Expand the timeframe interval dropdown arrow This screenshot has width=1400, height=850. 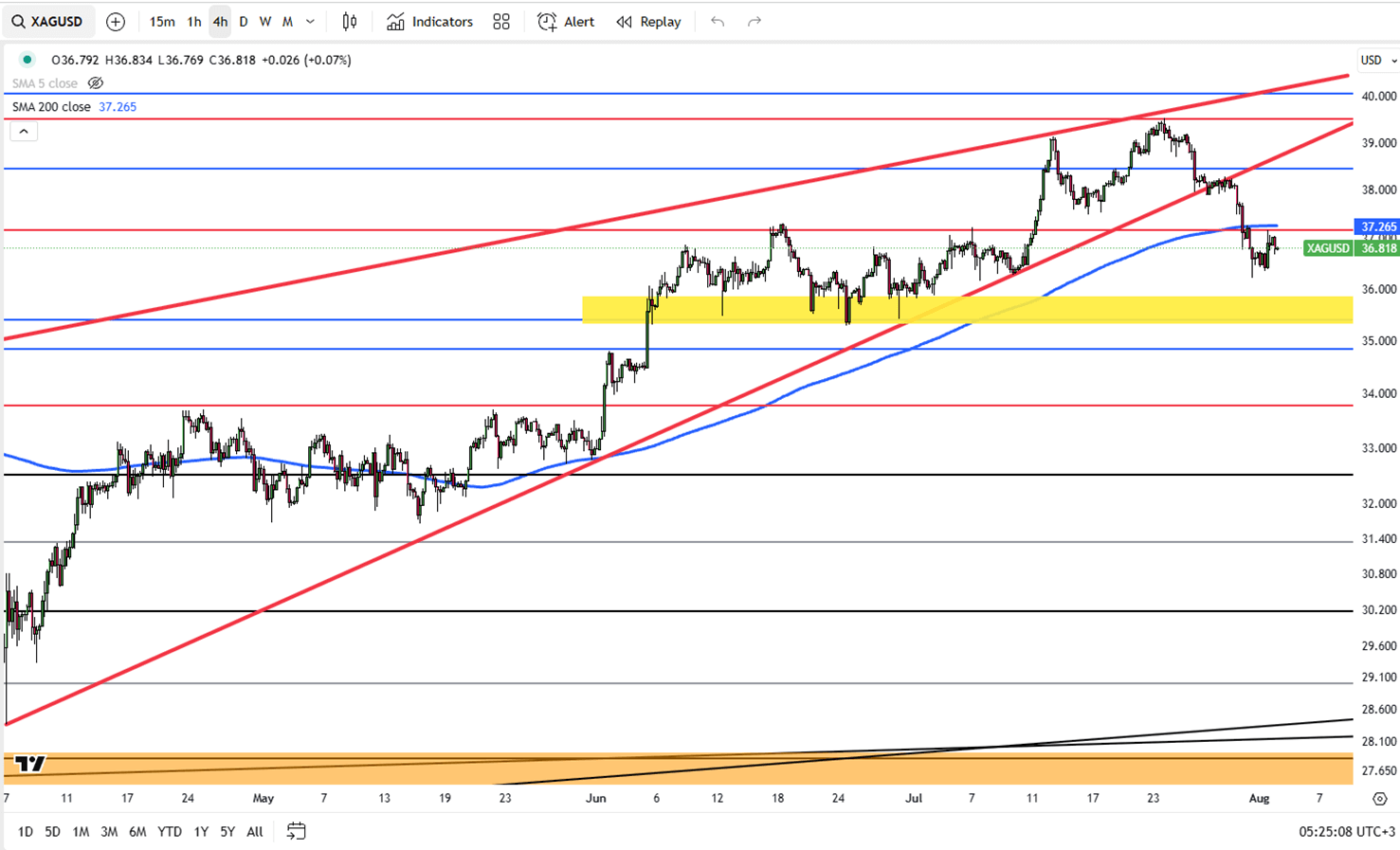pyautogui.click(x=310, y=22)
